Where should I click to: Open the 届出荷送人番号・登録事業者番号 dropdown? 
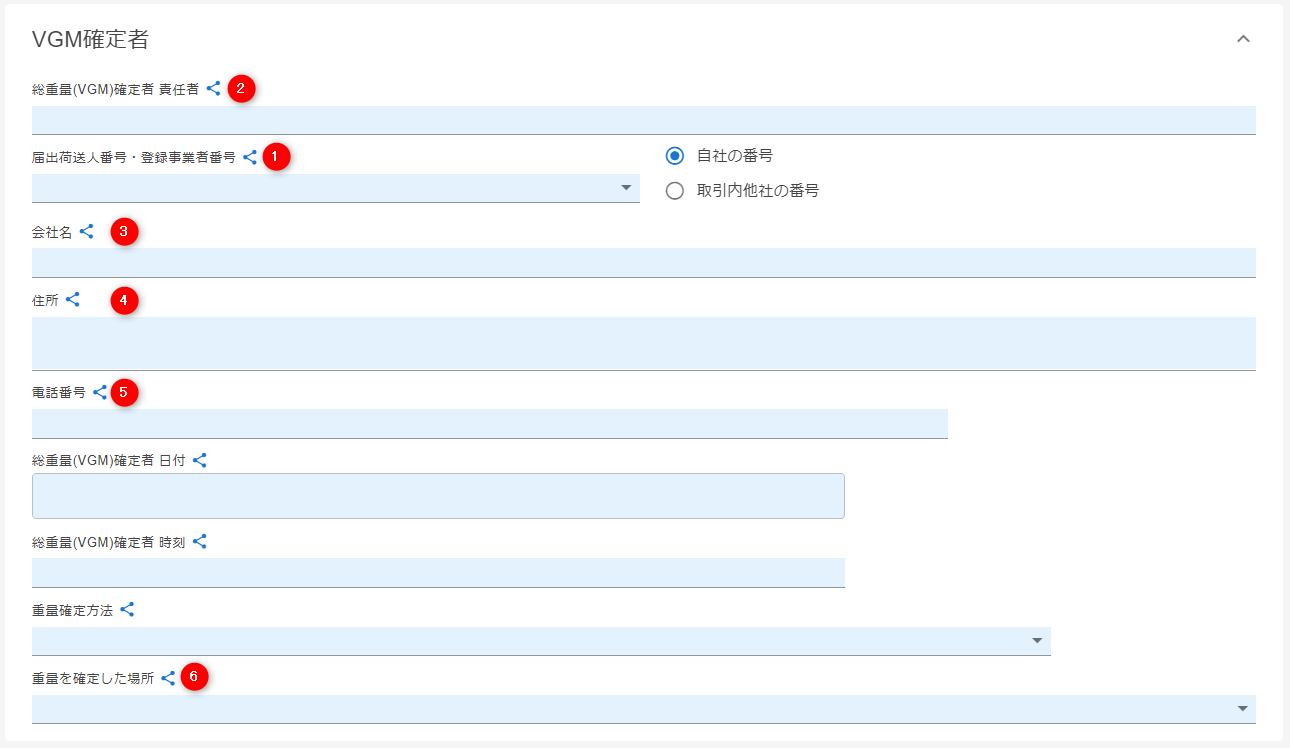pos(336,188)
